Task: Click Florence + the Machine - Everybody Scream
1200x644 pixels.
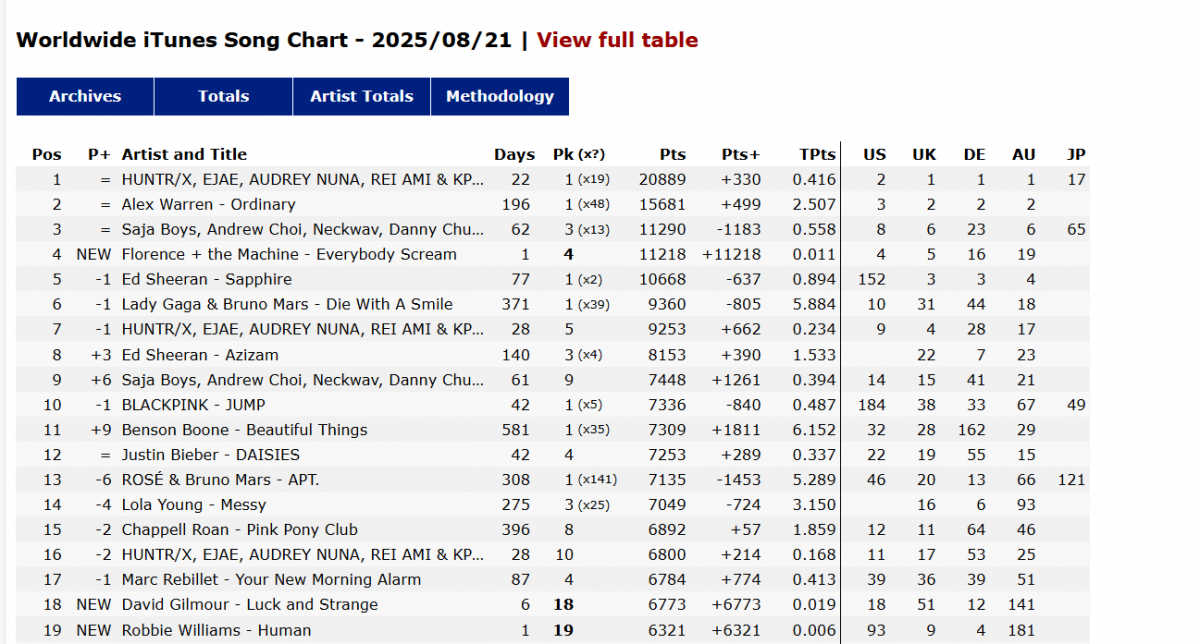Action: pyautogui.click(x=289, y=254)
